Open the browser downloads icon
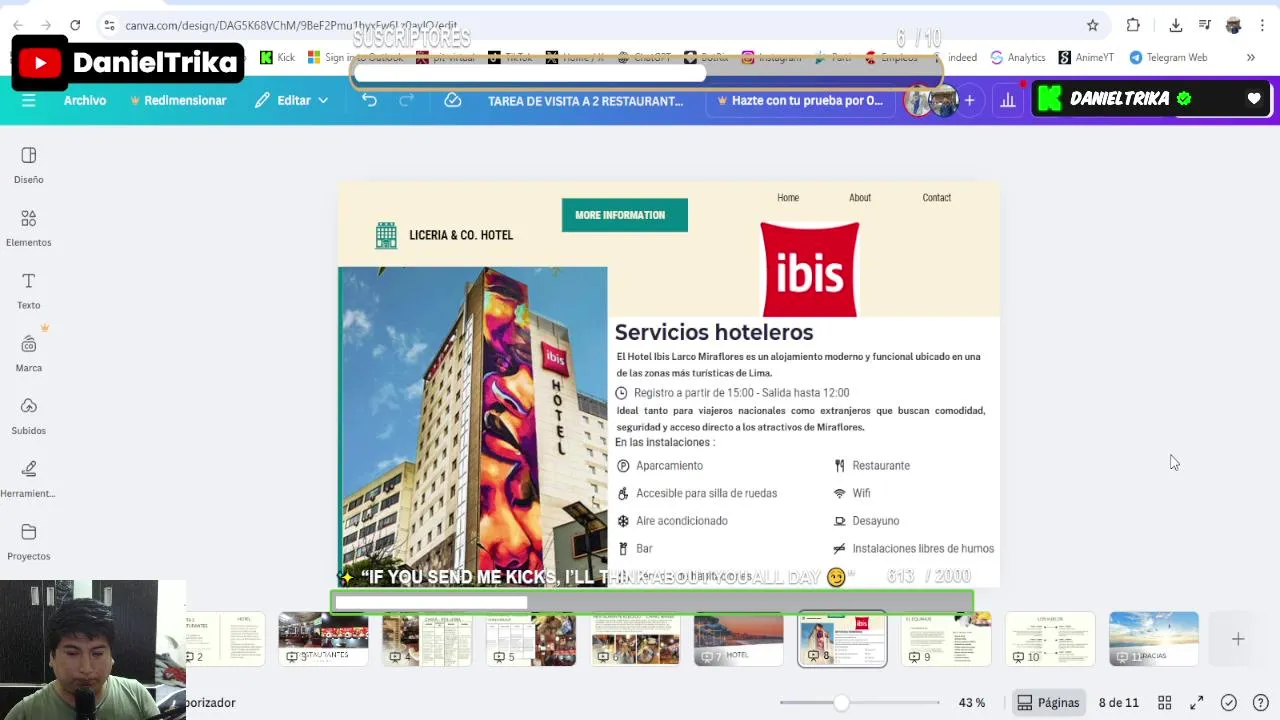1280x720 pixels. (1176, 25)
